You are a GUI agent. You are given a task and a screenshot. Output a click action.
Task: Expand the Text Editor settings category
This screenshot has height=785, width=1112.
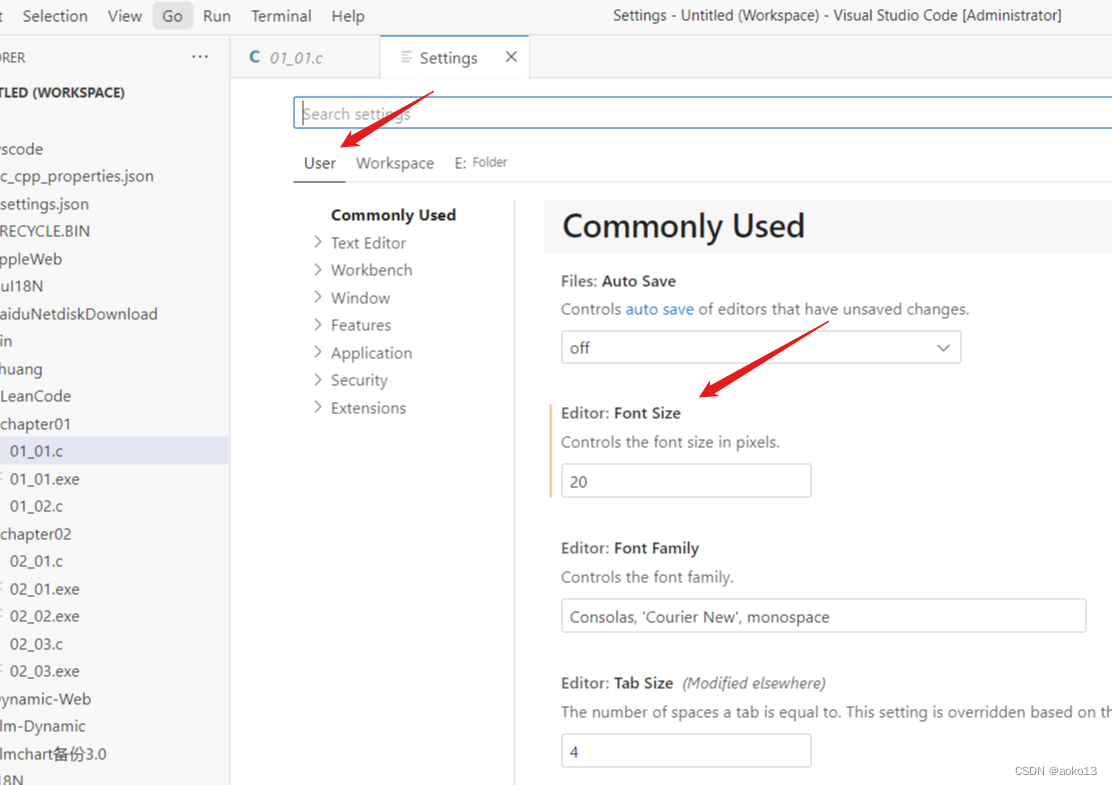point(368,243)
